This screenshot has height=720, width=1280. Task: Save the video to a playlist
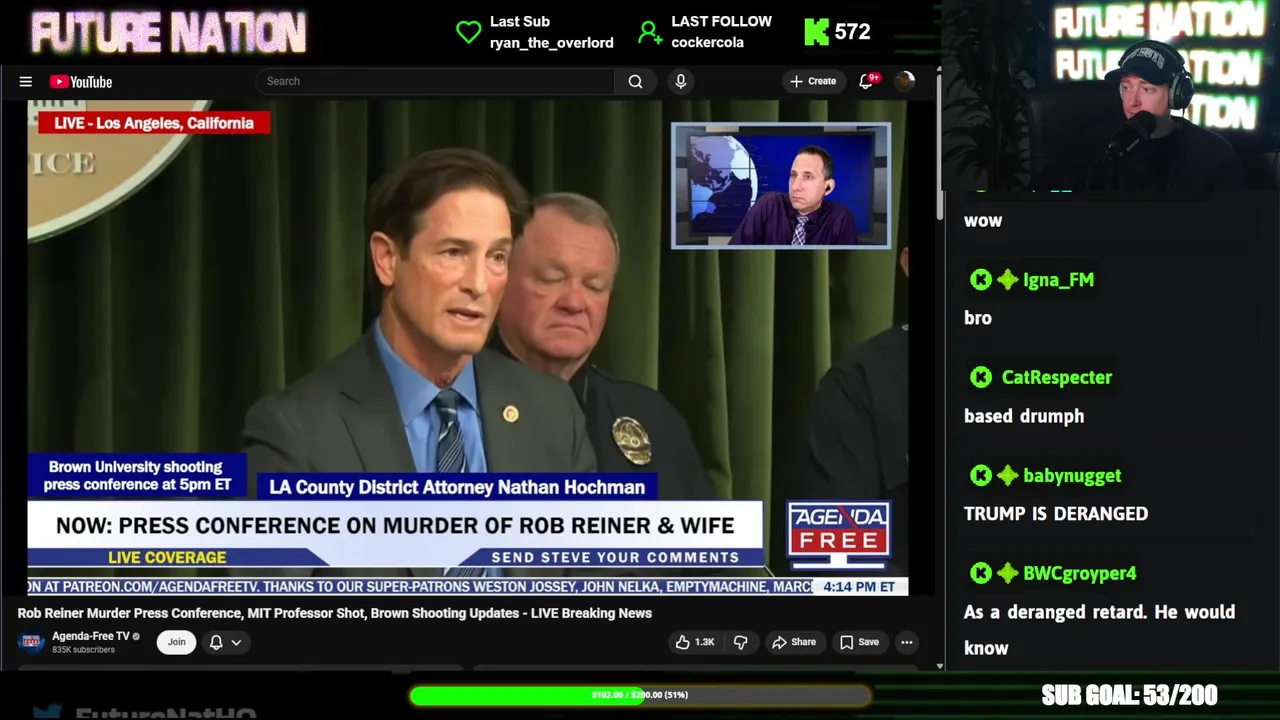pos(859,642)
